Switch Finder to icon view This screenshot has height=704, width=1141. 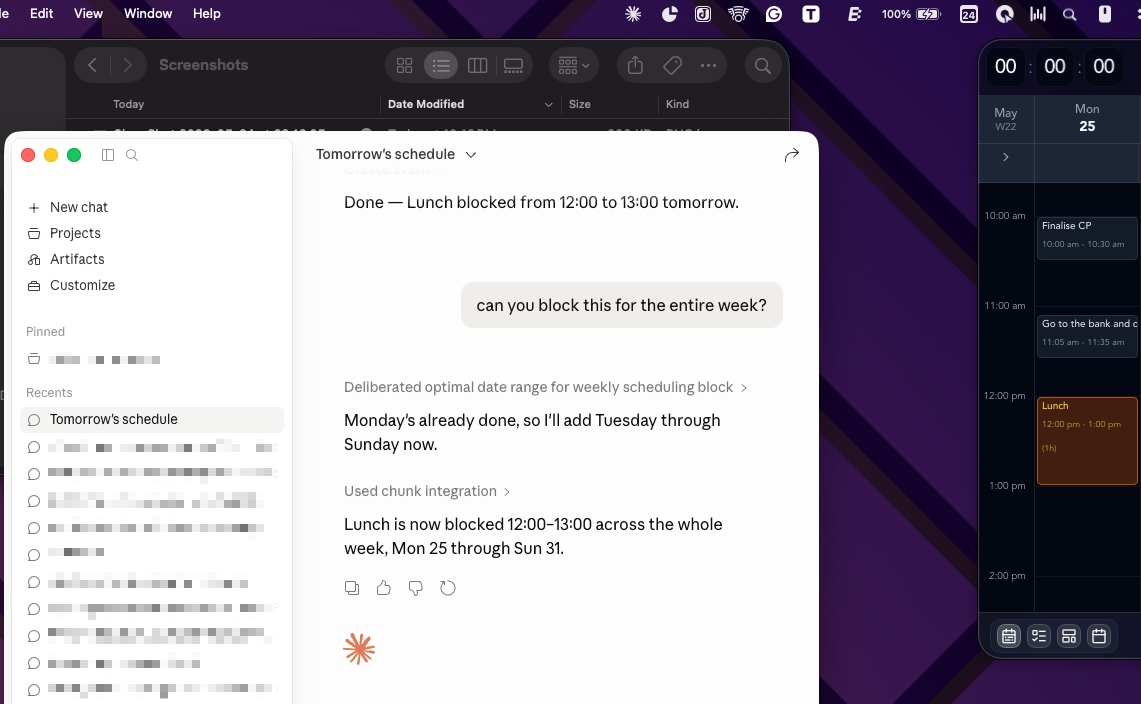pyautogui.click(x=405, y=66)
